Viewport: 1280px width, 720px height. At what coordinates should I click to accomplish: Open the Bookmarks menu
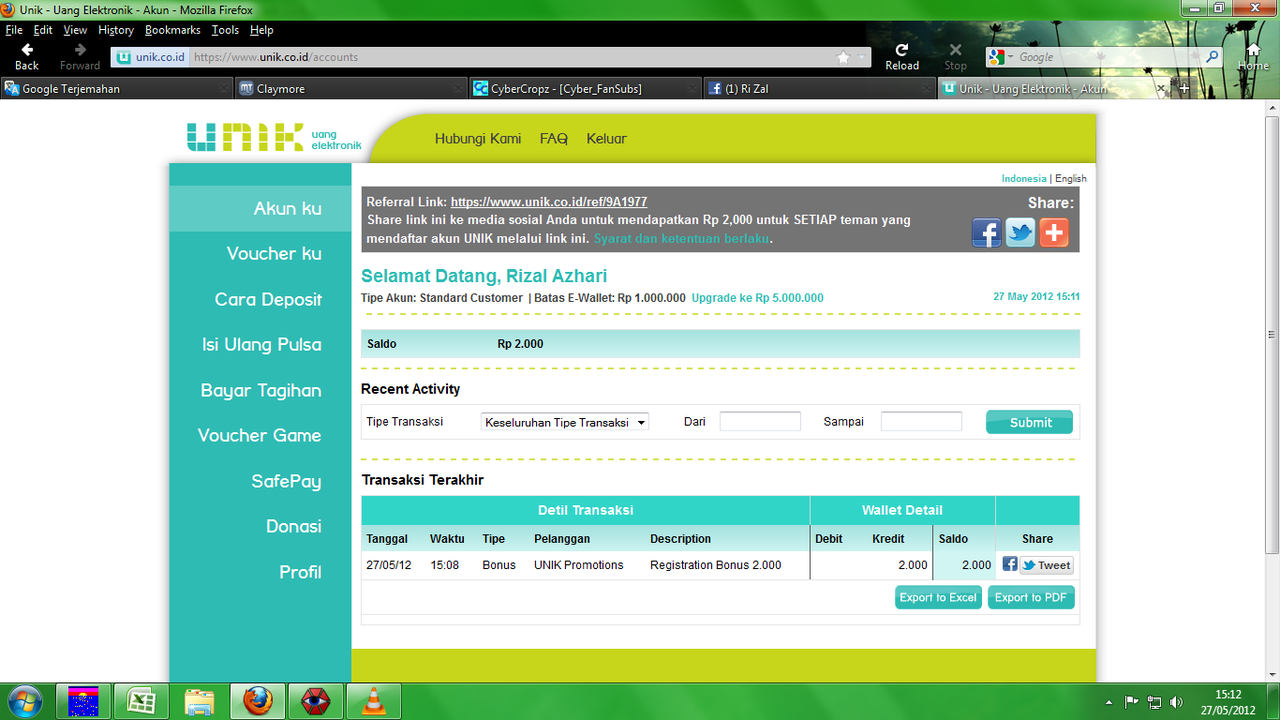click(x=173, y=30)
